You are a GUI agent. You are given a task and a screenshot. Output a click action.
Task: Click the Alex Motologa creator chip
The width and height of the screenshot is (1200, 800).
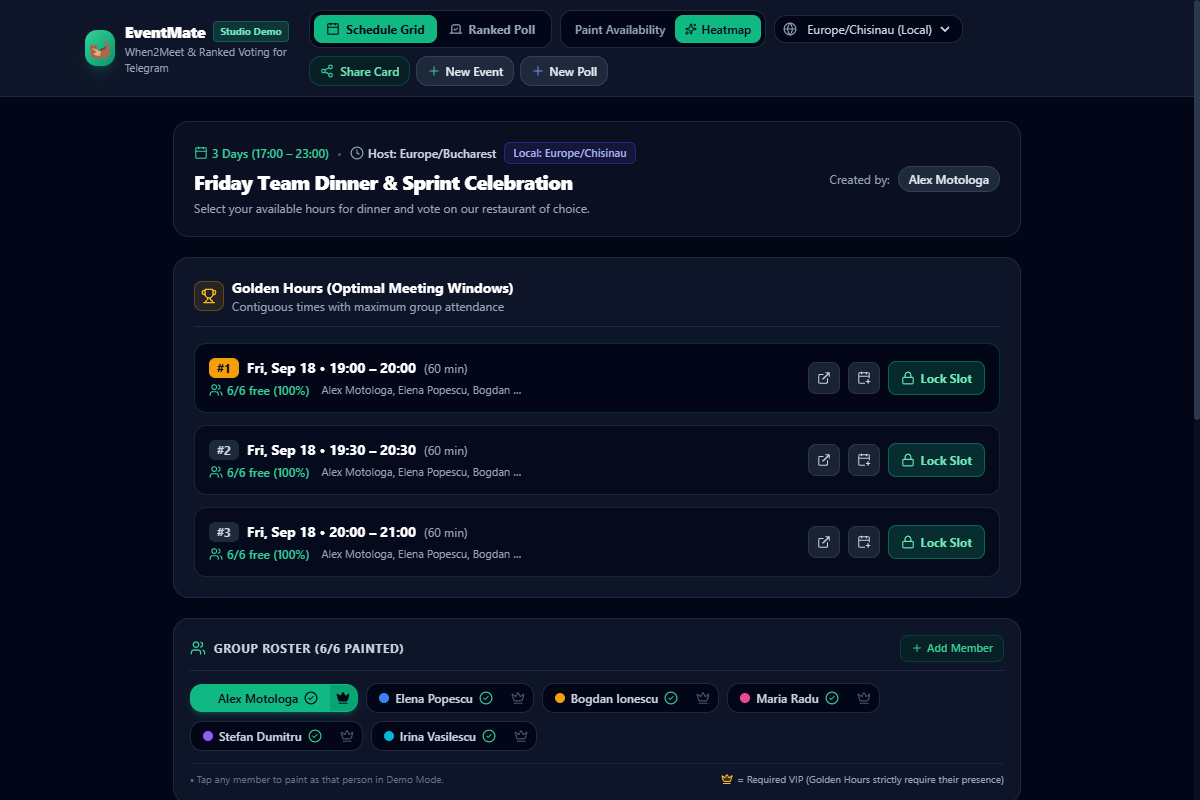pos(948,180)
